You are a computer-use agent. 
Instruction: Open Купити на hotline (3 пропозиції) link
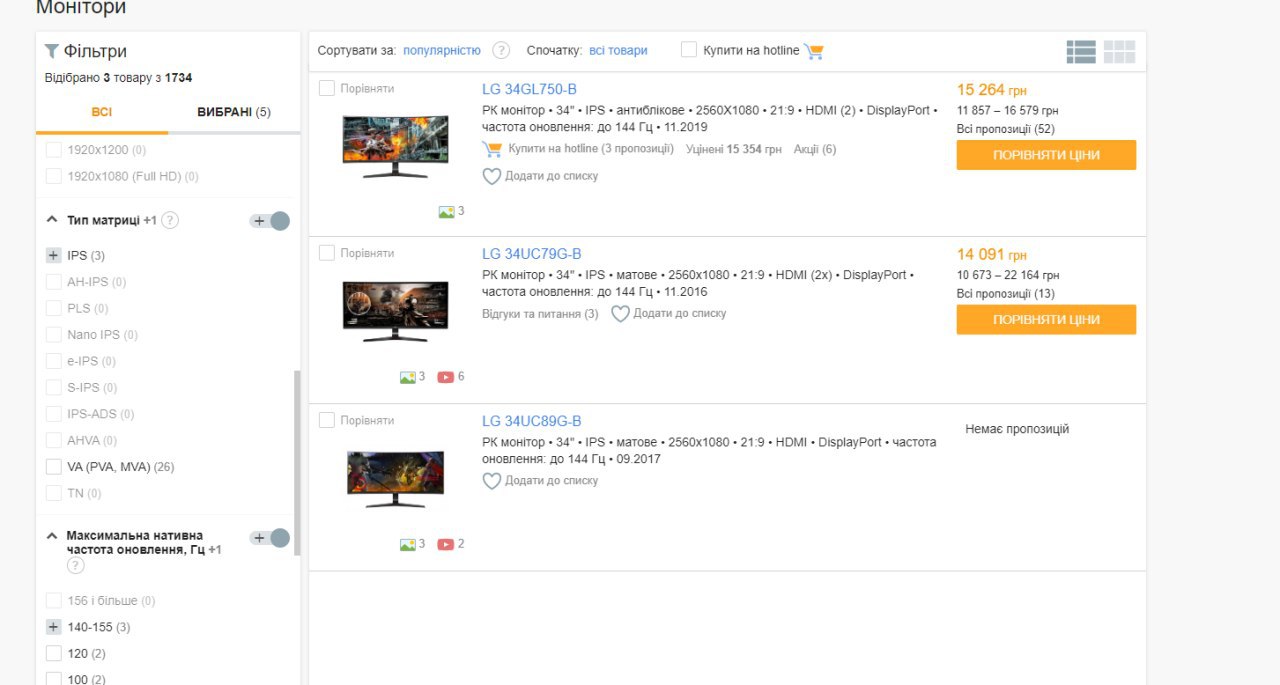[591, 149]
